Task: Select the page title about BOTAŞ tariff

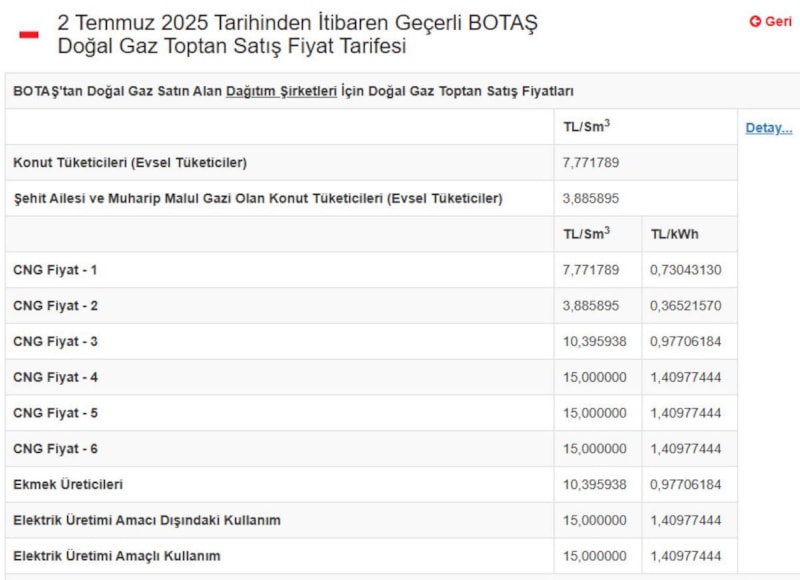Action: point(297,34)
